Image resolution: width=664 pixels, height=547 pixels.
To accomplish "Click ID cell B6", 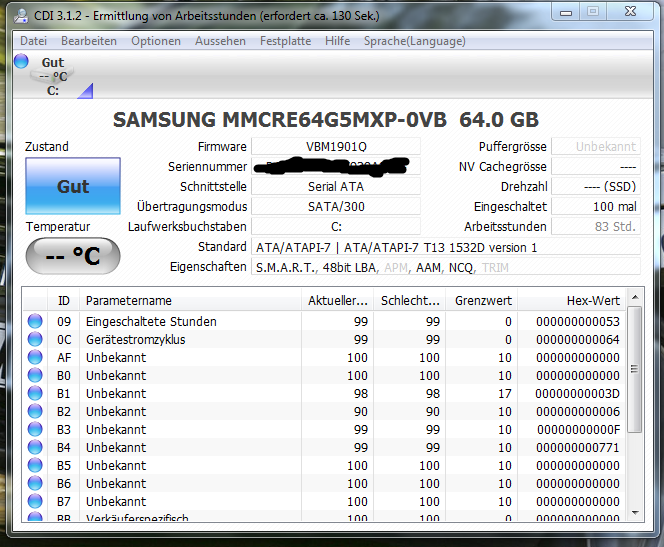I will coord(64,483).
